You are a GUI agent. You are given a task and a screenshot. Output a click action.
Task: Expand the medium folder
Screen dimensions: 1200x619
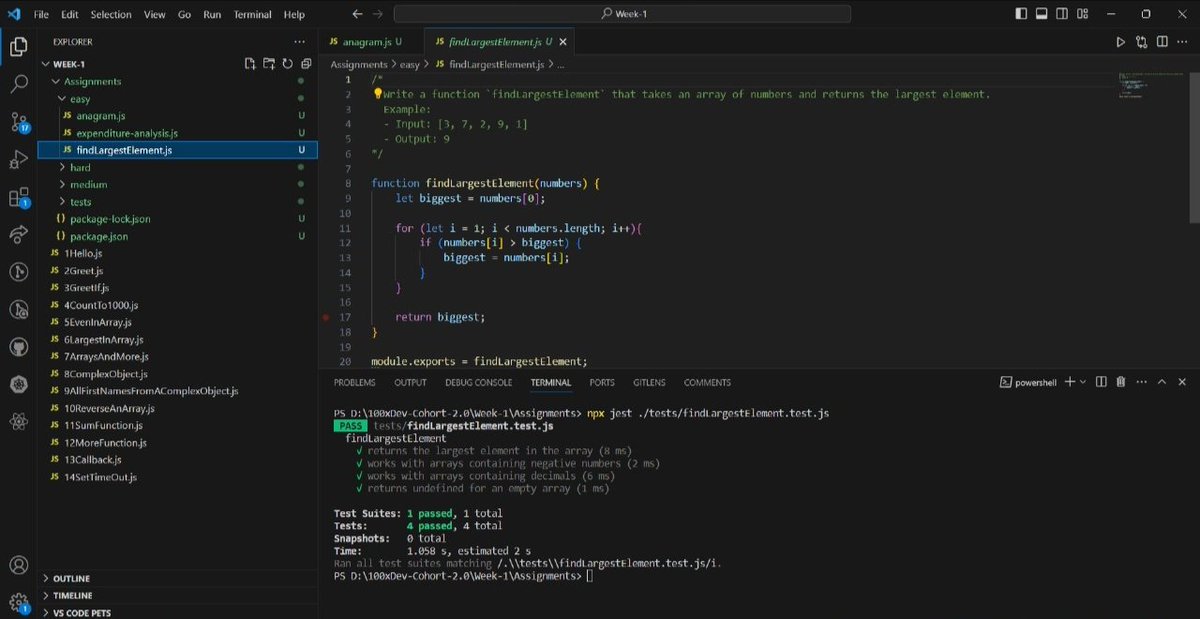(x=61, y=185)
